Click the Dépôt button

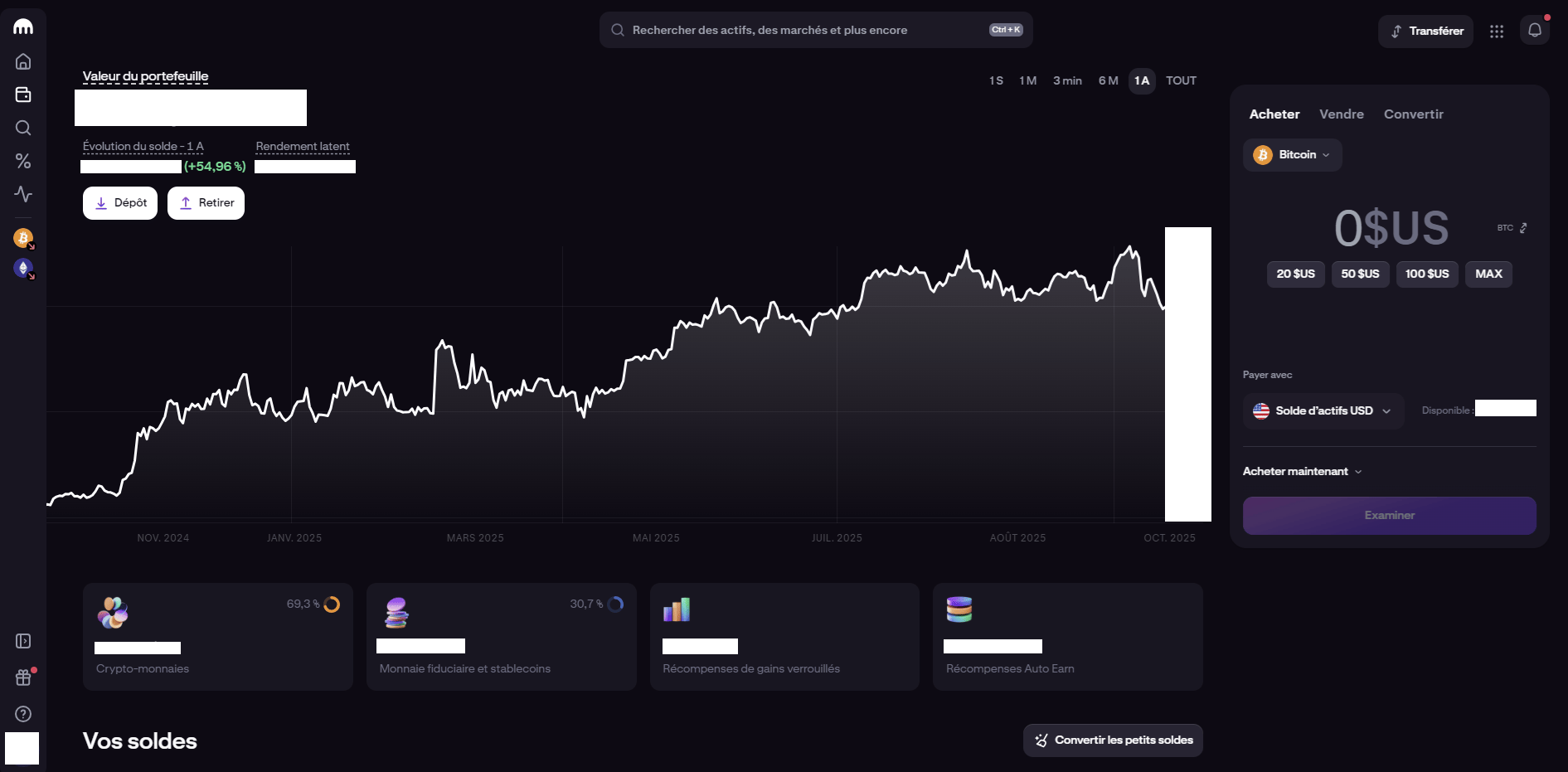119,202
